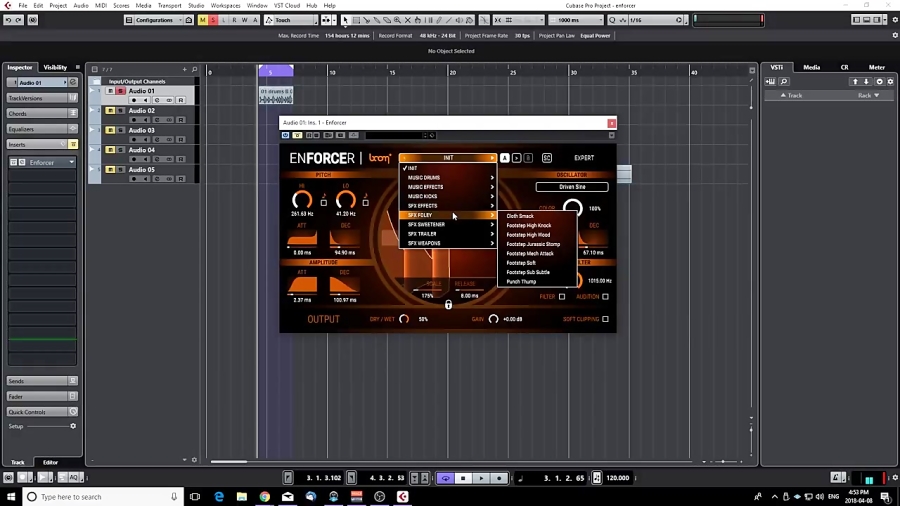Switch to the Media tab
Image resolution: width=900 pixels, height=506 pixels.
pyautogui.click(x=811, y=67)
